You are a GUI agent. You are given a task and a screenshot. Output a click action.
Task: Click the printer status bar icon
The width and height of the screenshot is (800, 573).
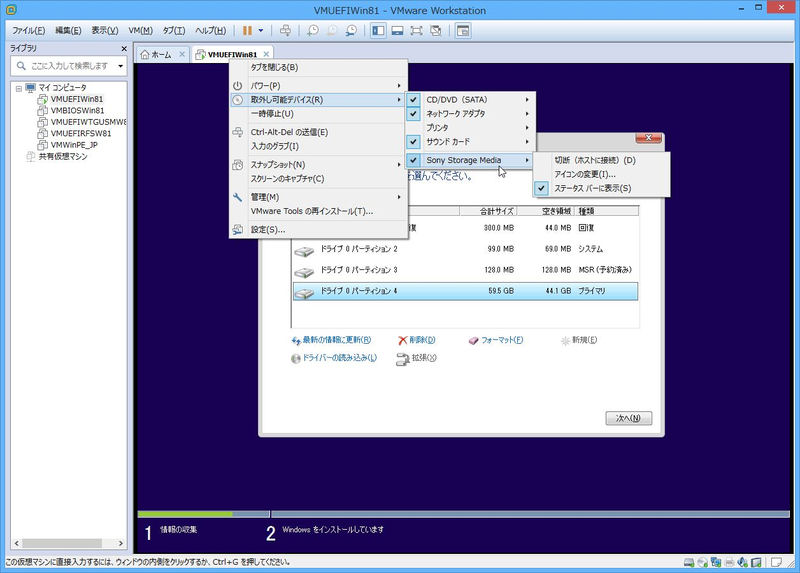pos(730,562)
